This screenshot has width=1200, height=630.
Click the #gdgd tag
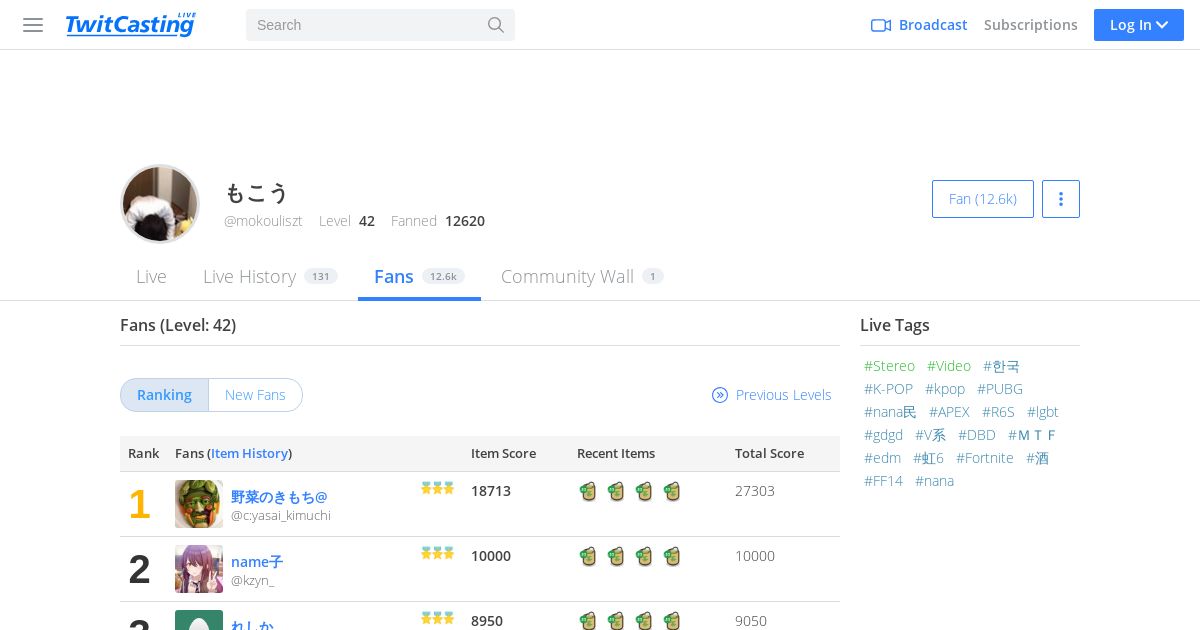[884, 435]
